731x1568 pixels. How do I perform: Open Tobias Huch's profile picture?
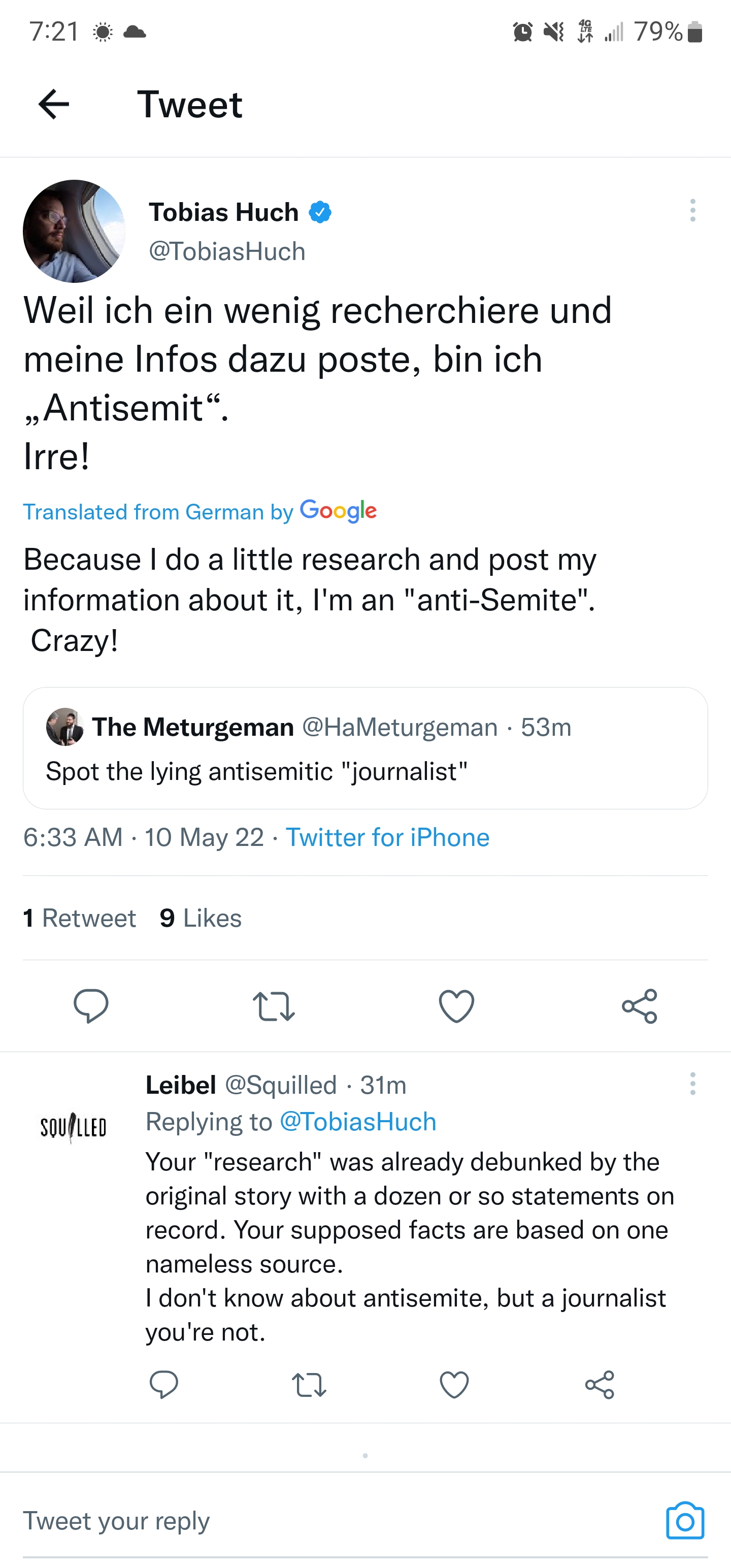74,231
